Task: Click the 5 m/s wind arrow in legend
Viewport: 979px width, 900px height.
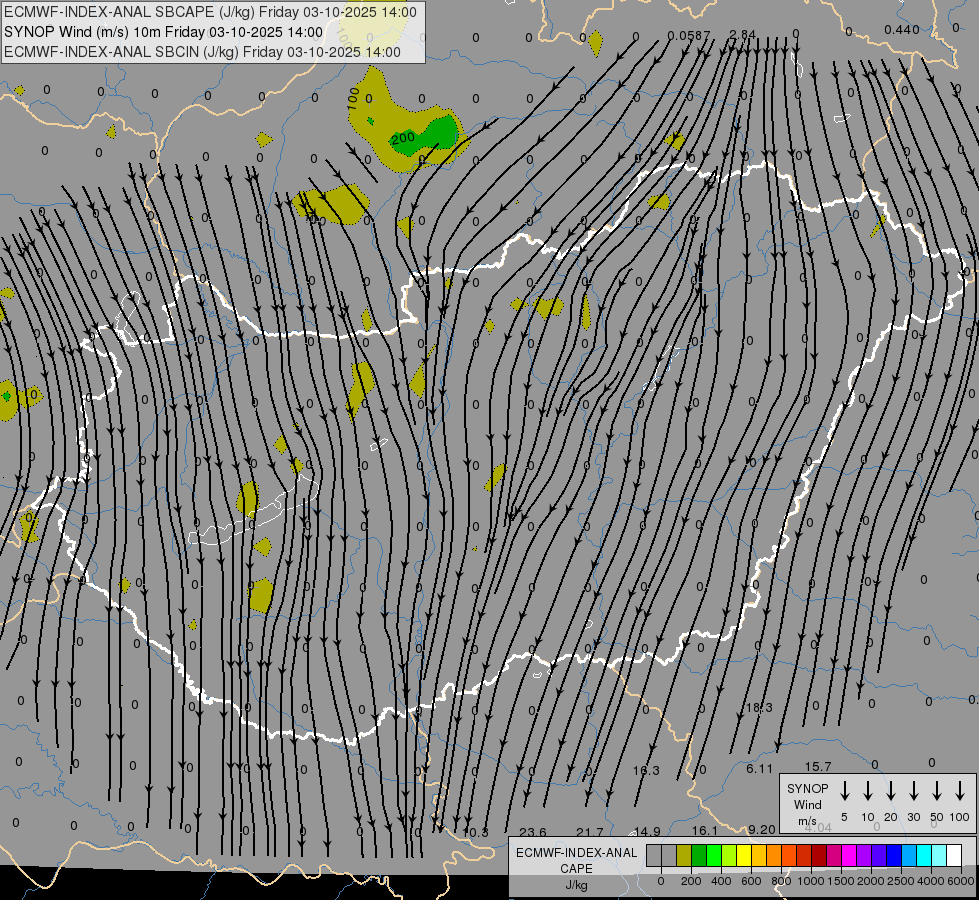Action: pos(845,791)
